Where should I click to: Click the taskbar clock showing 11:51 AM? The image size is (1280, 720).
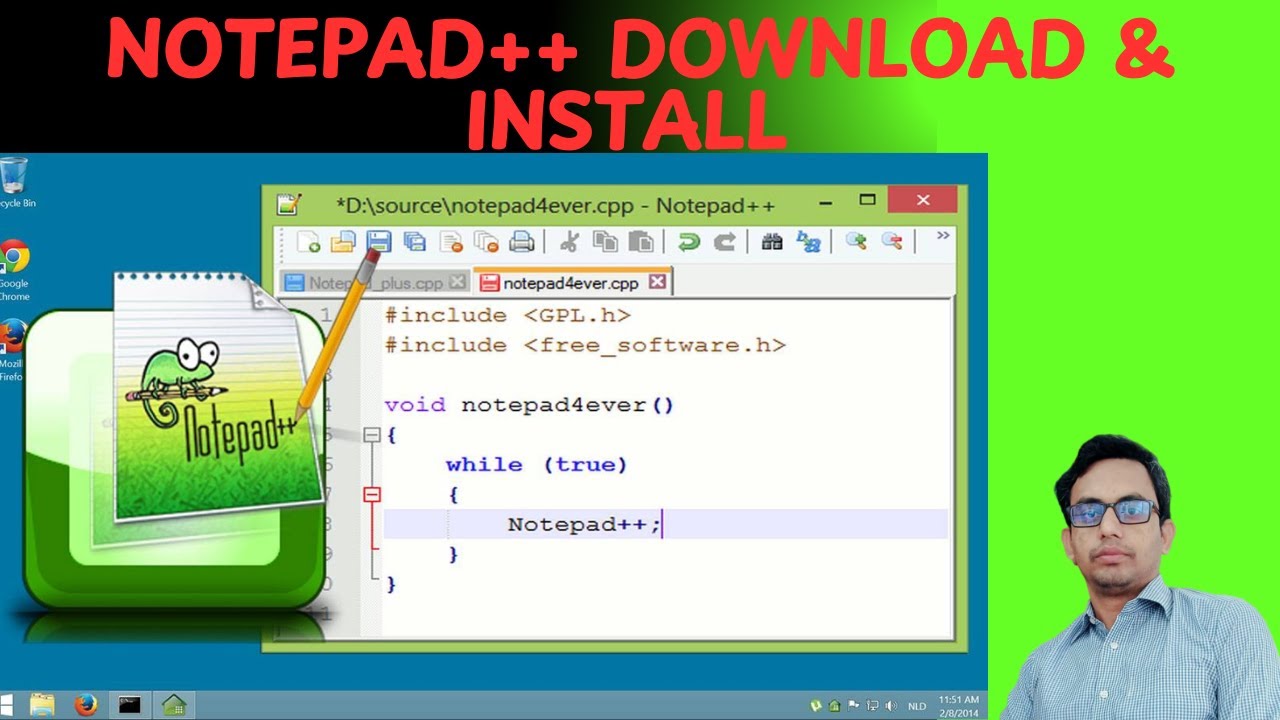point(959,705)
